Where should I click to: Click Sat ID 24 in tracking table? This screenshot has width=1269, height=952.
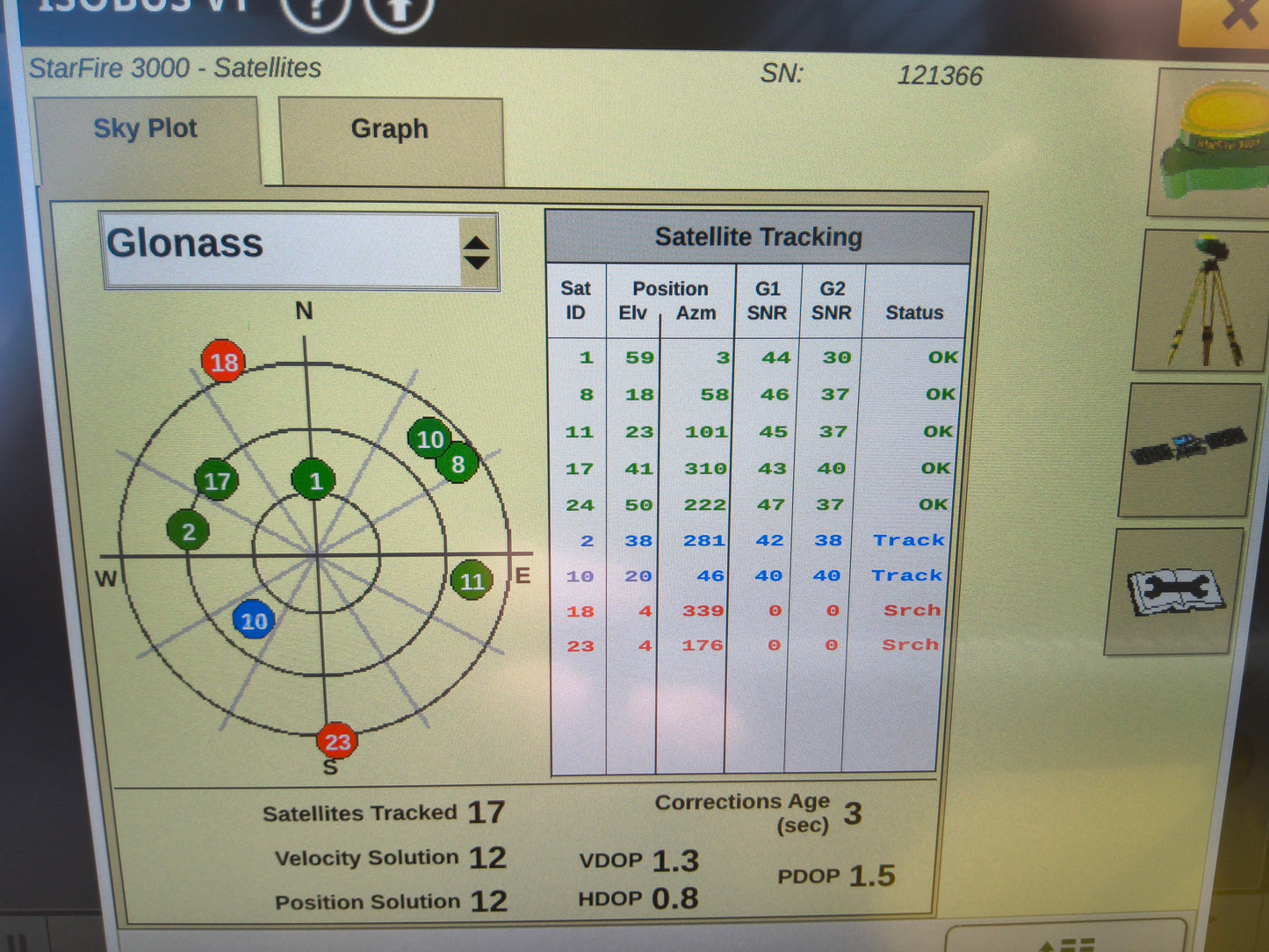(x=580, y=506)
